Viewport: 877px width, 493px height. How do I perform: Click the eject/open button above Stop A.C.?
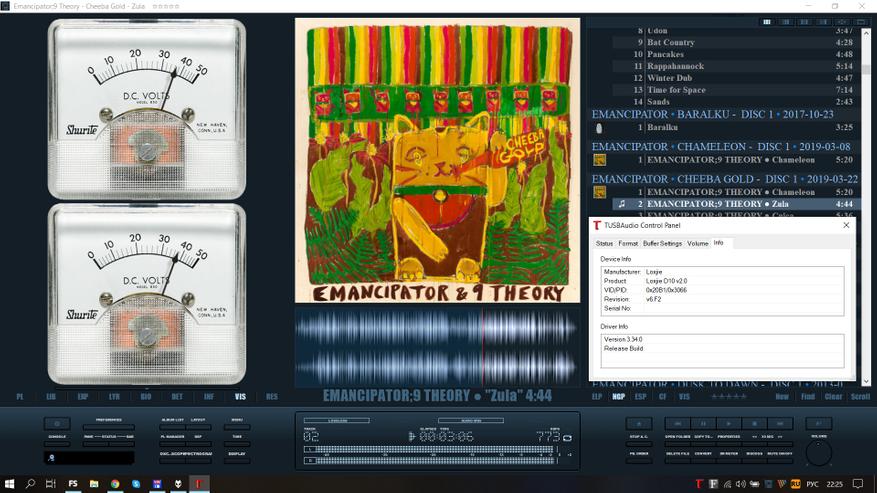(x=639, y=423)
